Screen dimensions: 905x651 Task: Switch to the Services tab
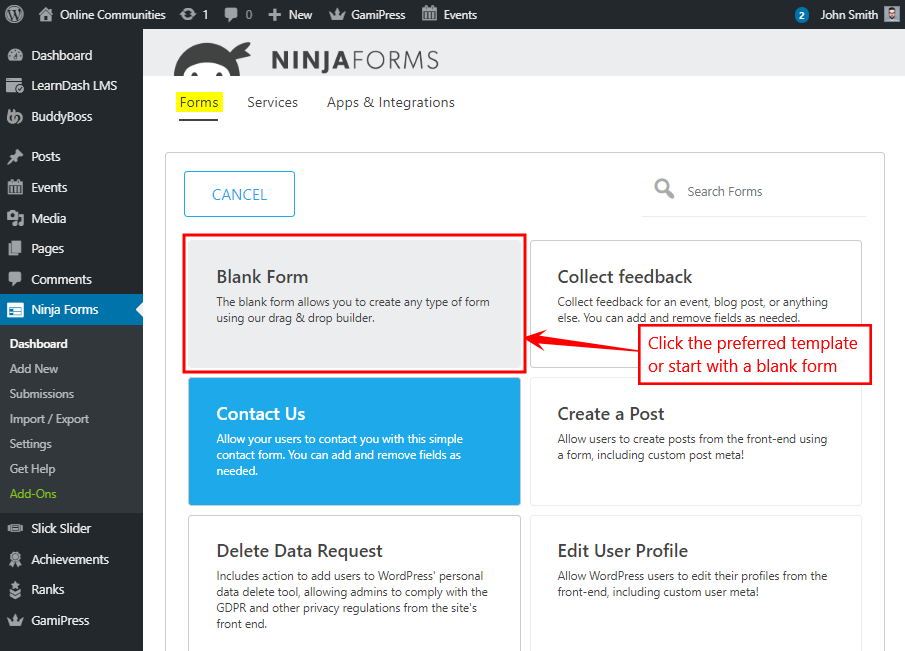pyautogui.click(x=271, y=102)
